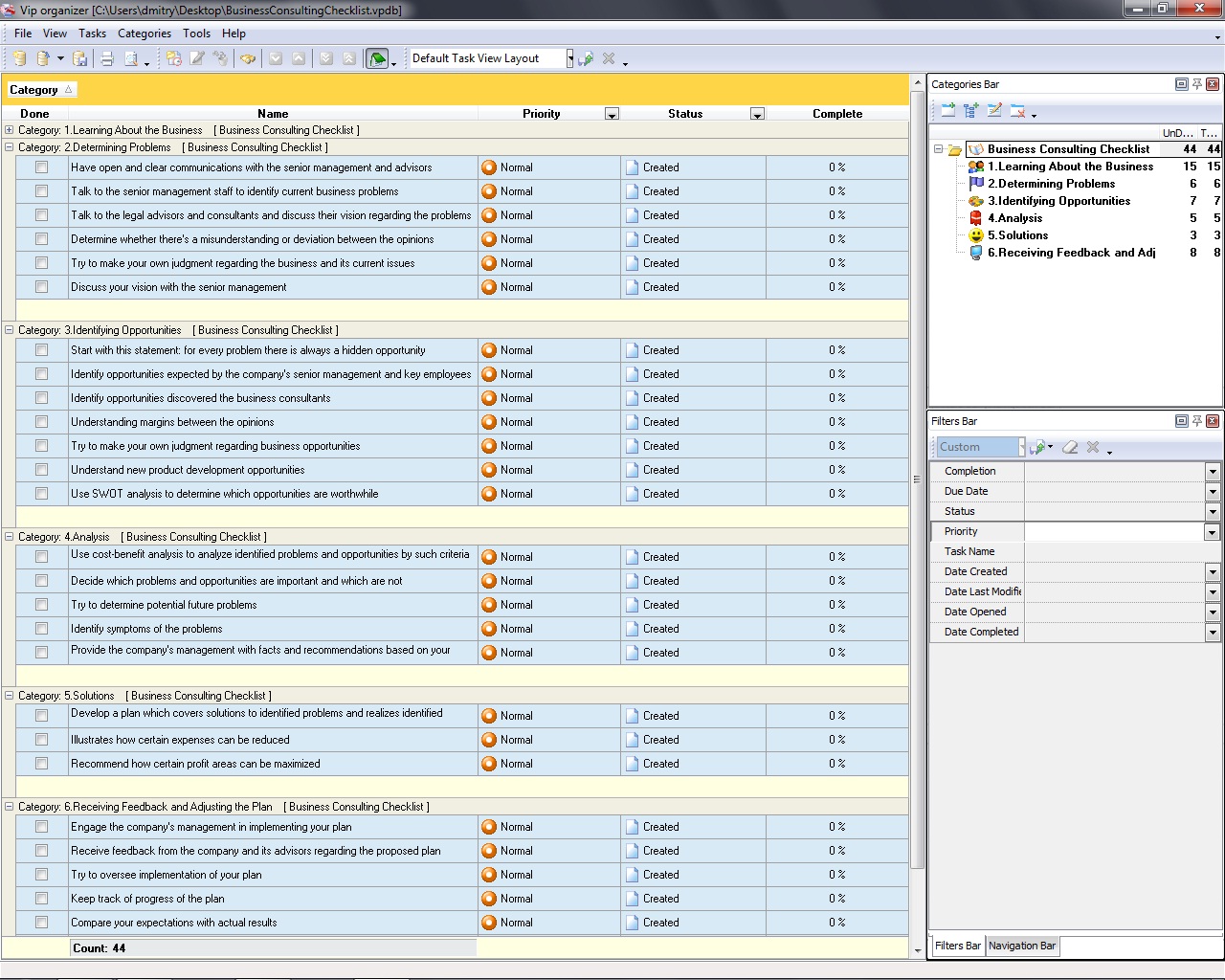Mark 'Identify symptoms of the problems' as done
The image size is (1225, 980).
(41, 629)
